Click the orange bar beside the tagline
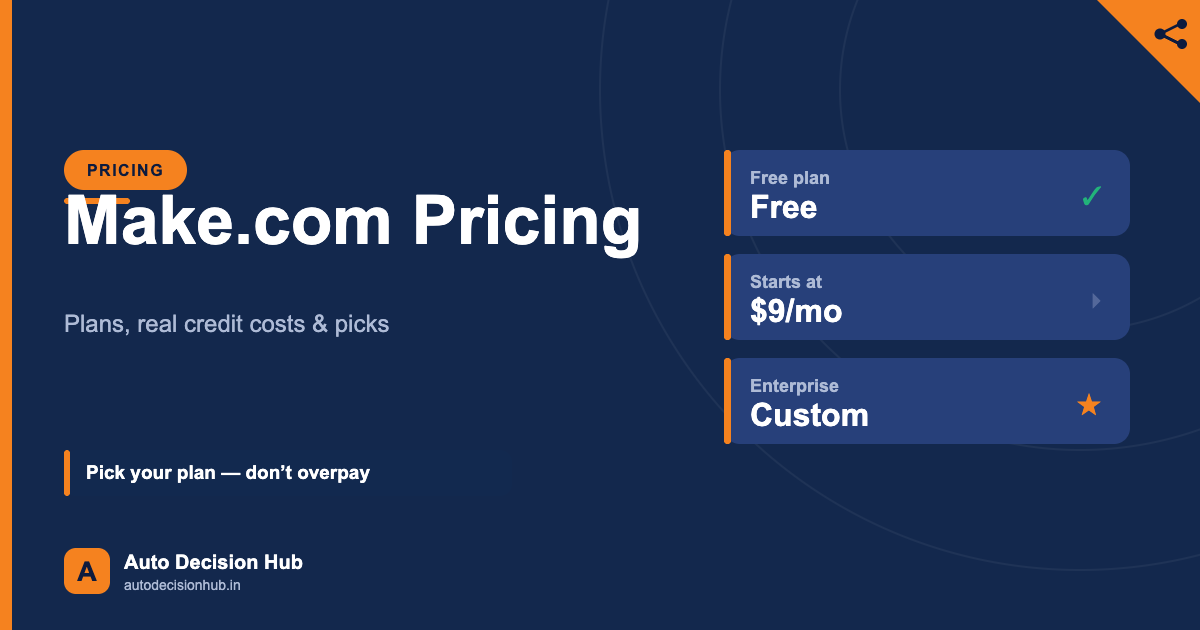Image resolution: width=1200 pixels, height=630 pixels. tap(67, 473)
